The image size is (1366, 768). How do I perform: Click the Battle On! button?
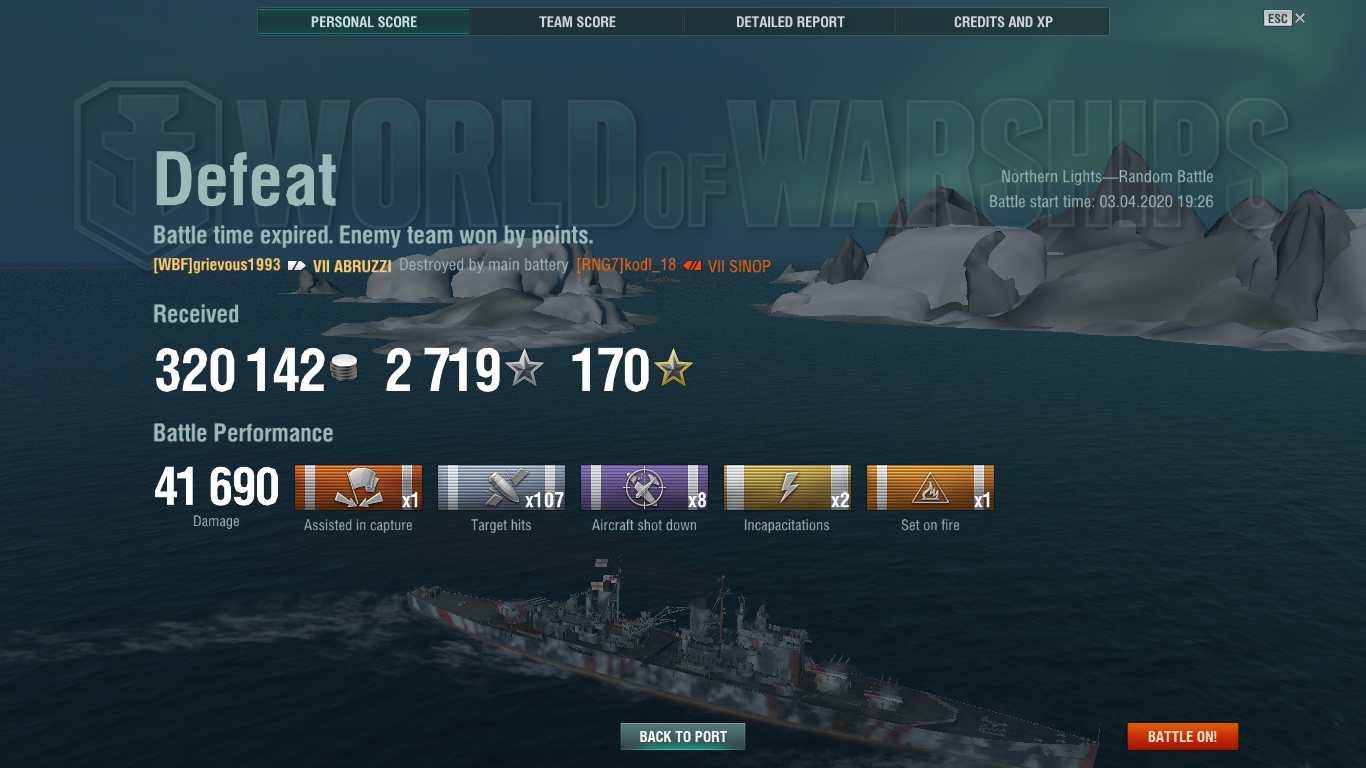click(1182, 737)
